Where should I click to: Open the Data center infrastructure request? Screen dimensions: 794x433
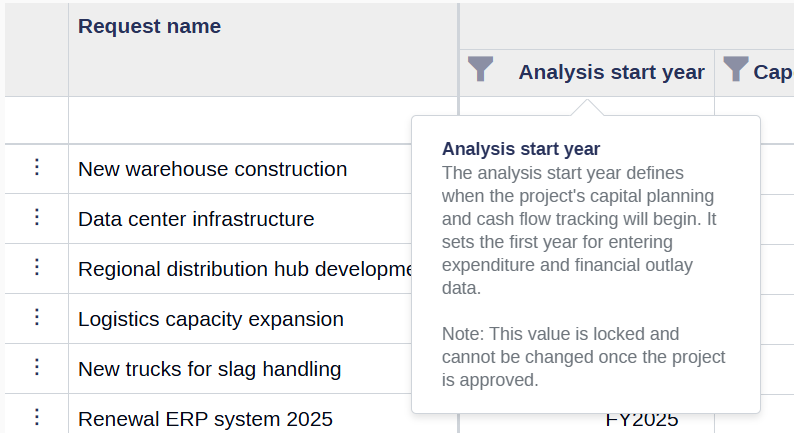pyautogui.click(x=196, y=219)
